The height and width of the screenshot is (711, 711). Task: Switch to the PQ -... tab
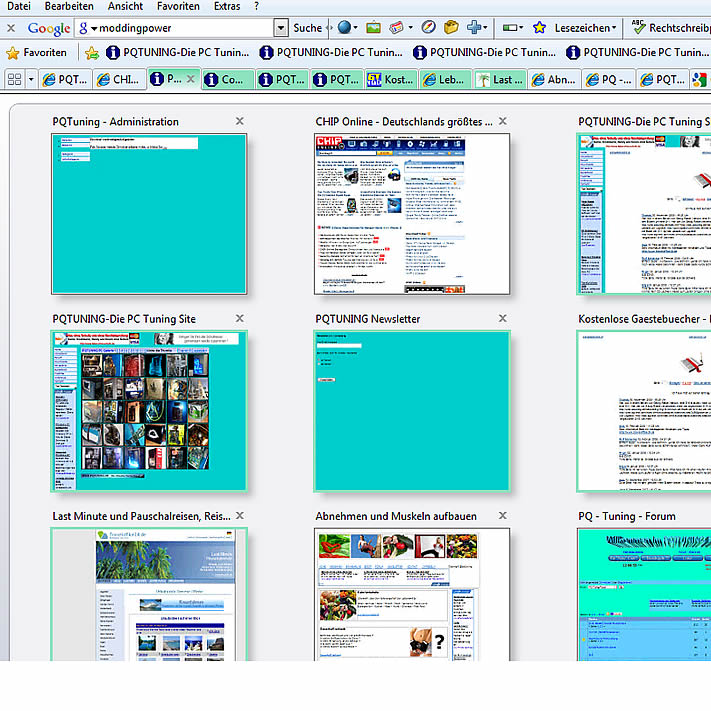[609, 80]
